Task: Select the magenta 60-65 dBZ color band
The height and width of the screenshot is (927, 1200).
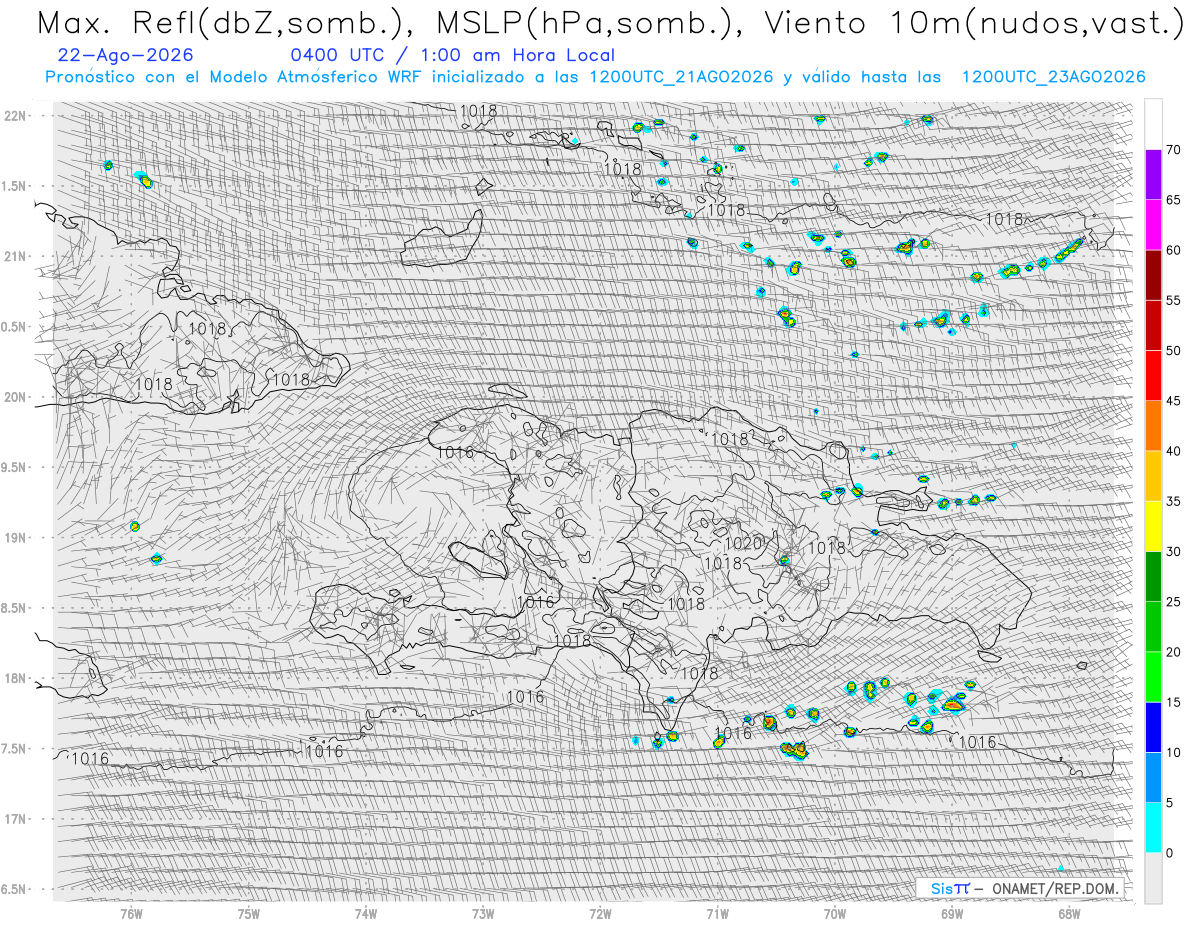Action: [x=1153, y=224]
